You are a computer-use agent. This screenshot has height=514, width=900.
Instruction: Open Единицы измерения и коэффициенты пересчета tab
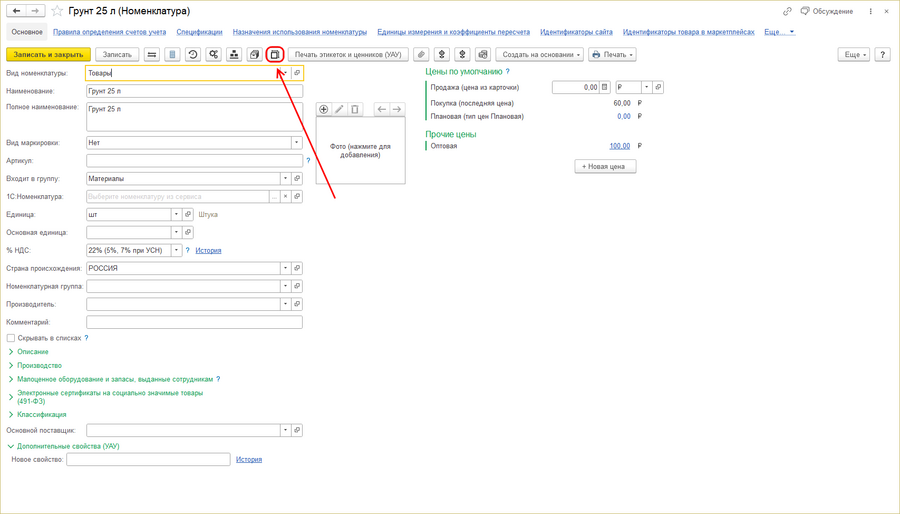point(453,32)
